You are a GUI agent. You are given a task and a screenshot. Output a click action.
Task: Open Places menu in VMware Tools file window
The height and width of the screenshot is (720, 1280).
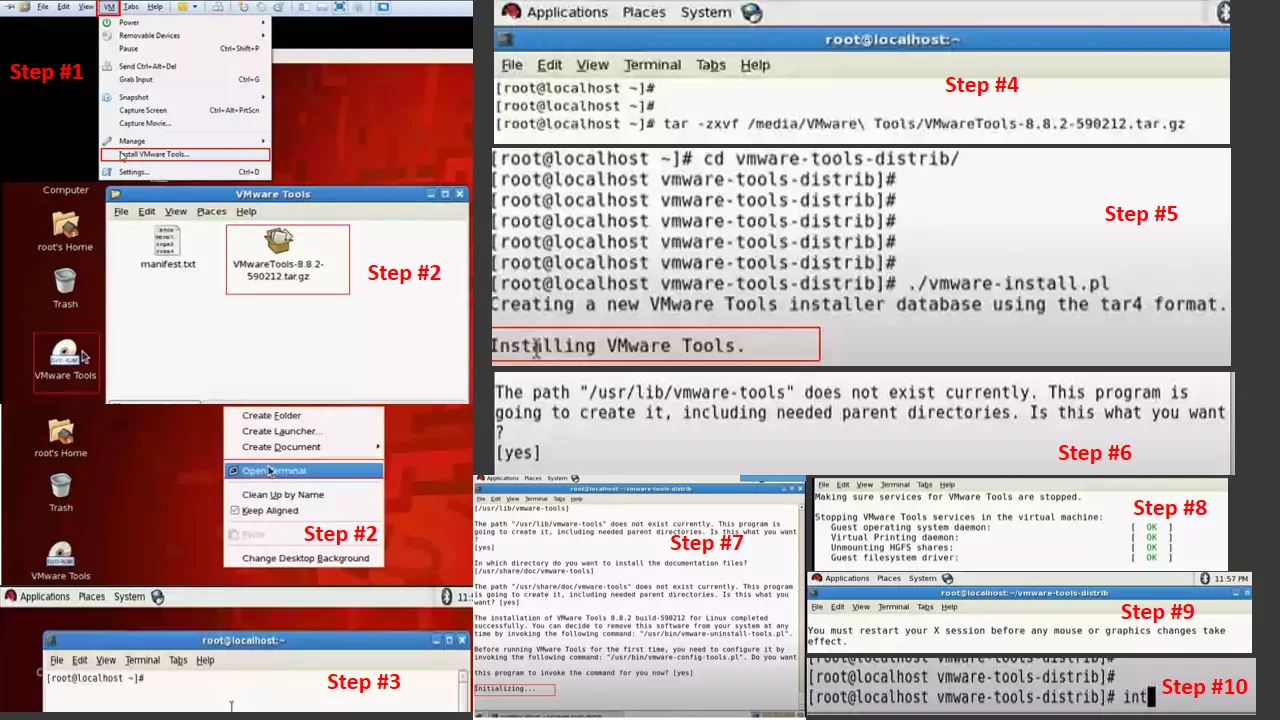(x=212, y=212)
